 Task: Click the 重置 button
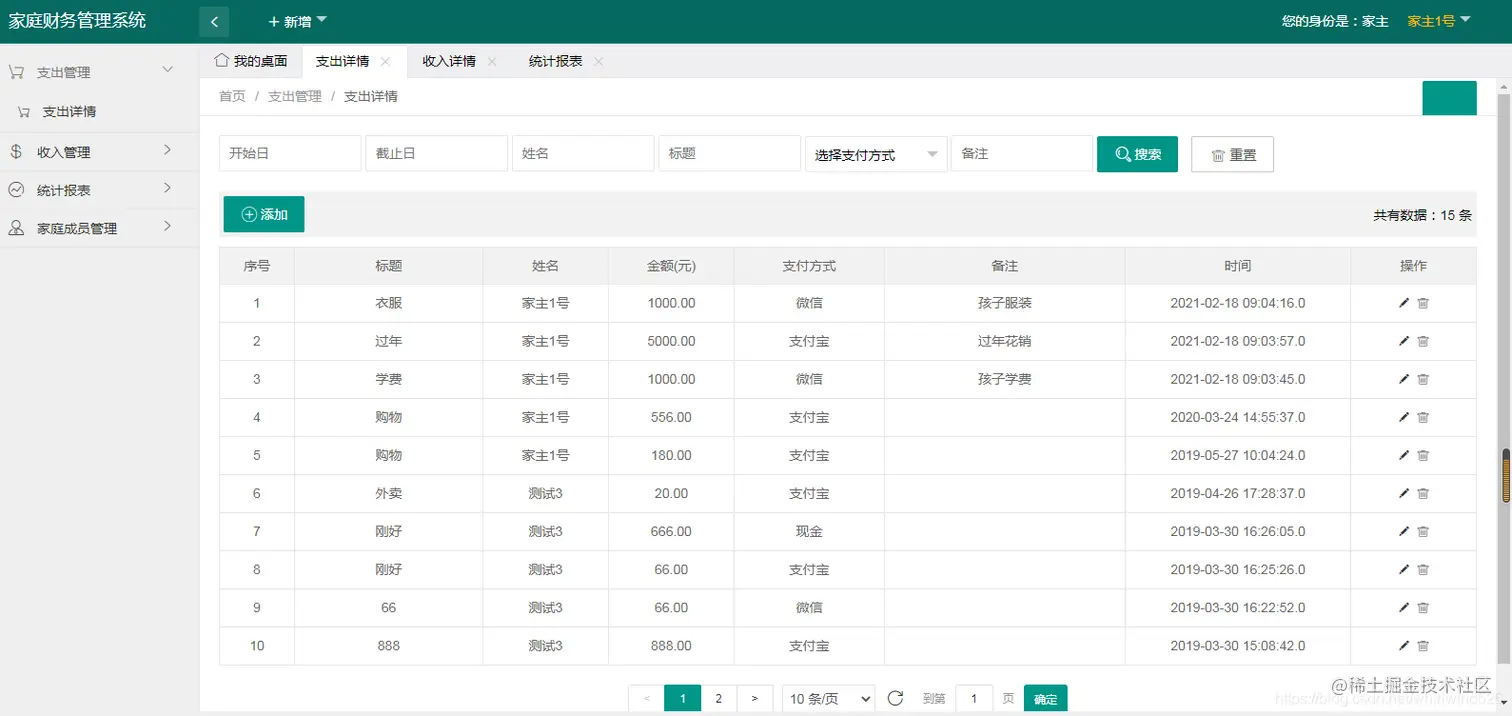click(1232, 154)
